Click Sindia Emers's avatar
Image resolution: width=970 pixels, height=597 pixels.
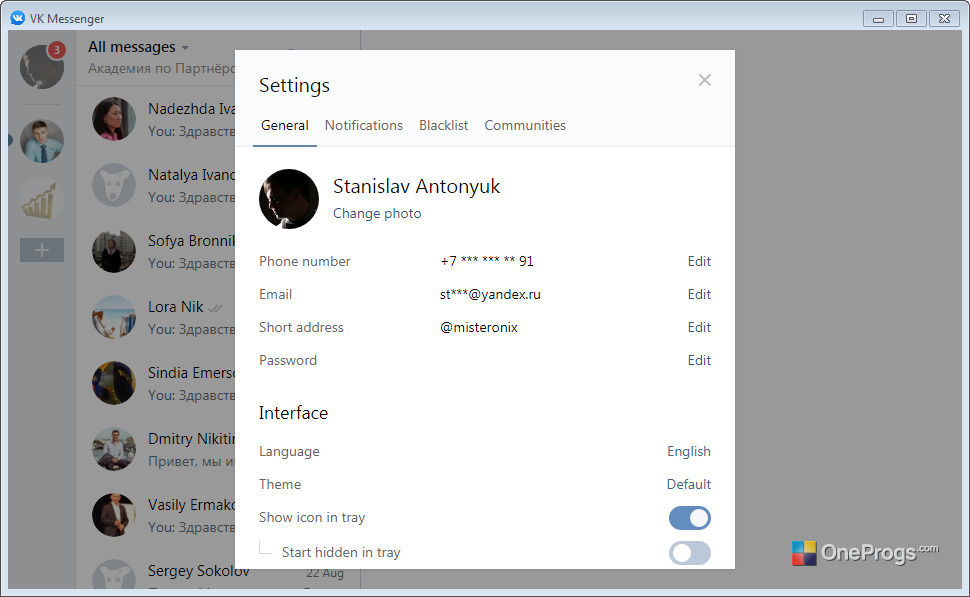pos(114,383)
